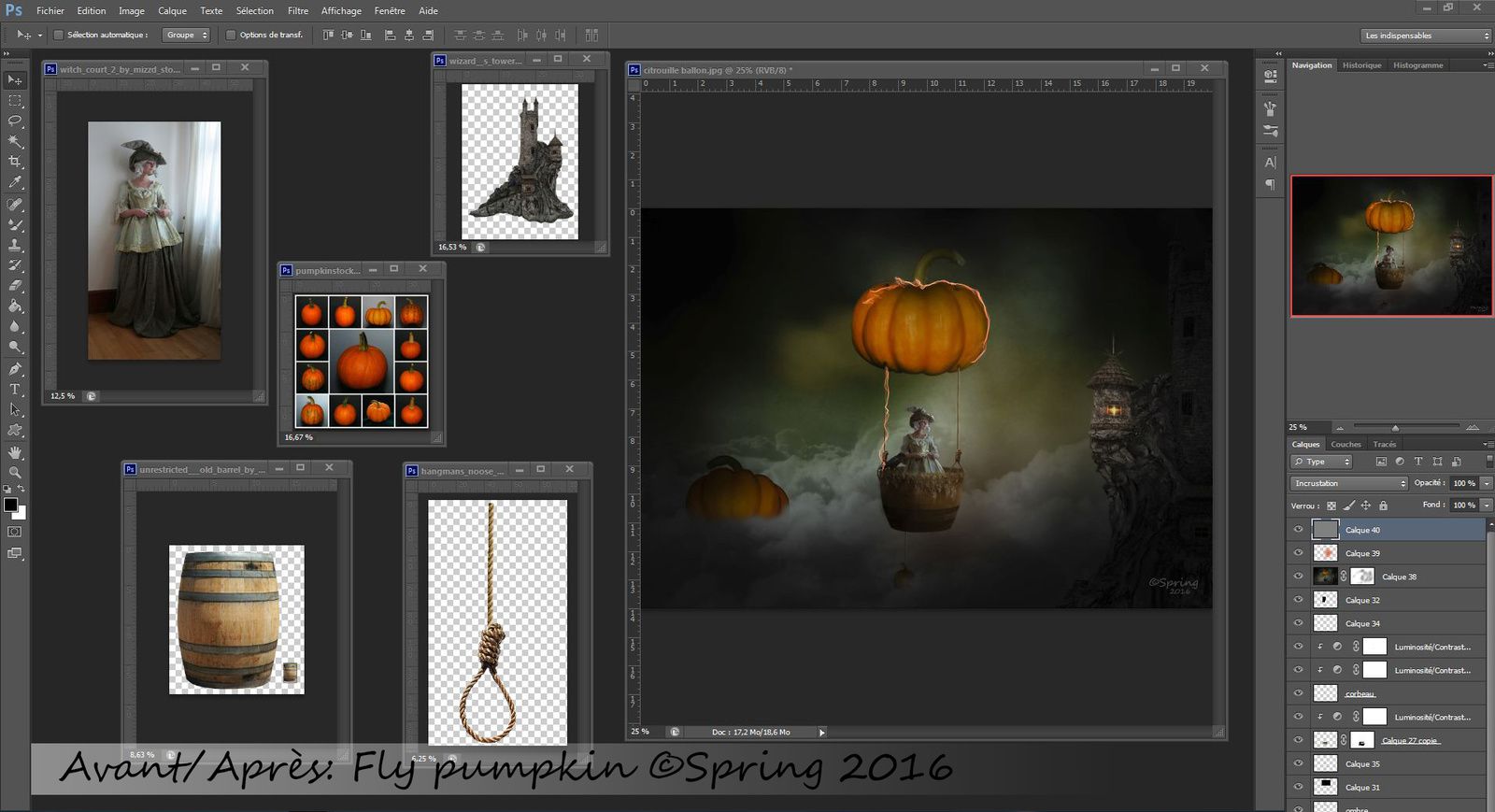1495x812 pixels.
Task: Click the background color swatch
Action: point(21,513)
